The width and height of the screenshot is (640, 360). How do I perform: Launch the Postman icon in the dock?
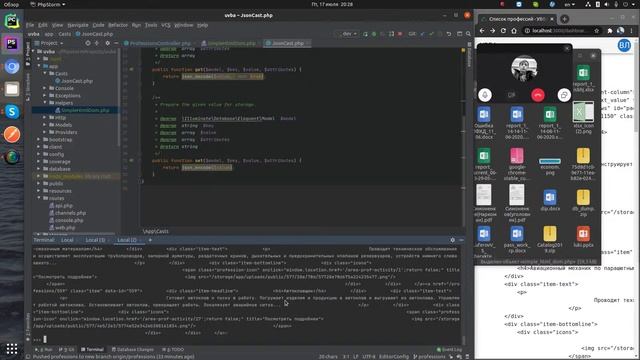(12, 134)
